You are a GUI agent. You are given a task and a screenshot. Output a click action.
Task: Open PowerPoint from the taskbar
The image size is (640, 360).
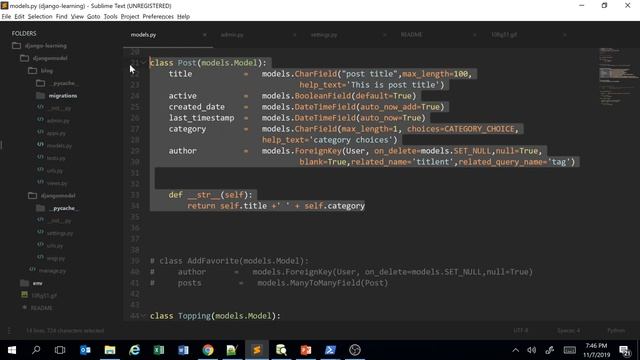click(x=306, y=350)
